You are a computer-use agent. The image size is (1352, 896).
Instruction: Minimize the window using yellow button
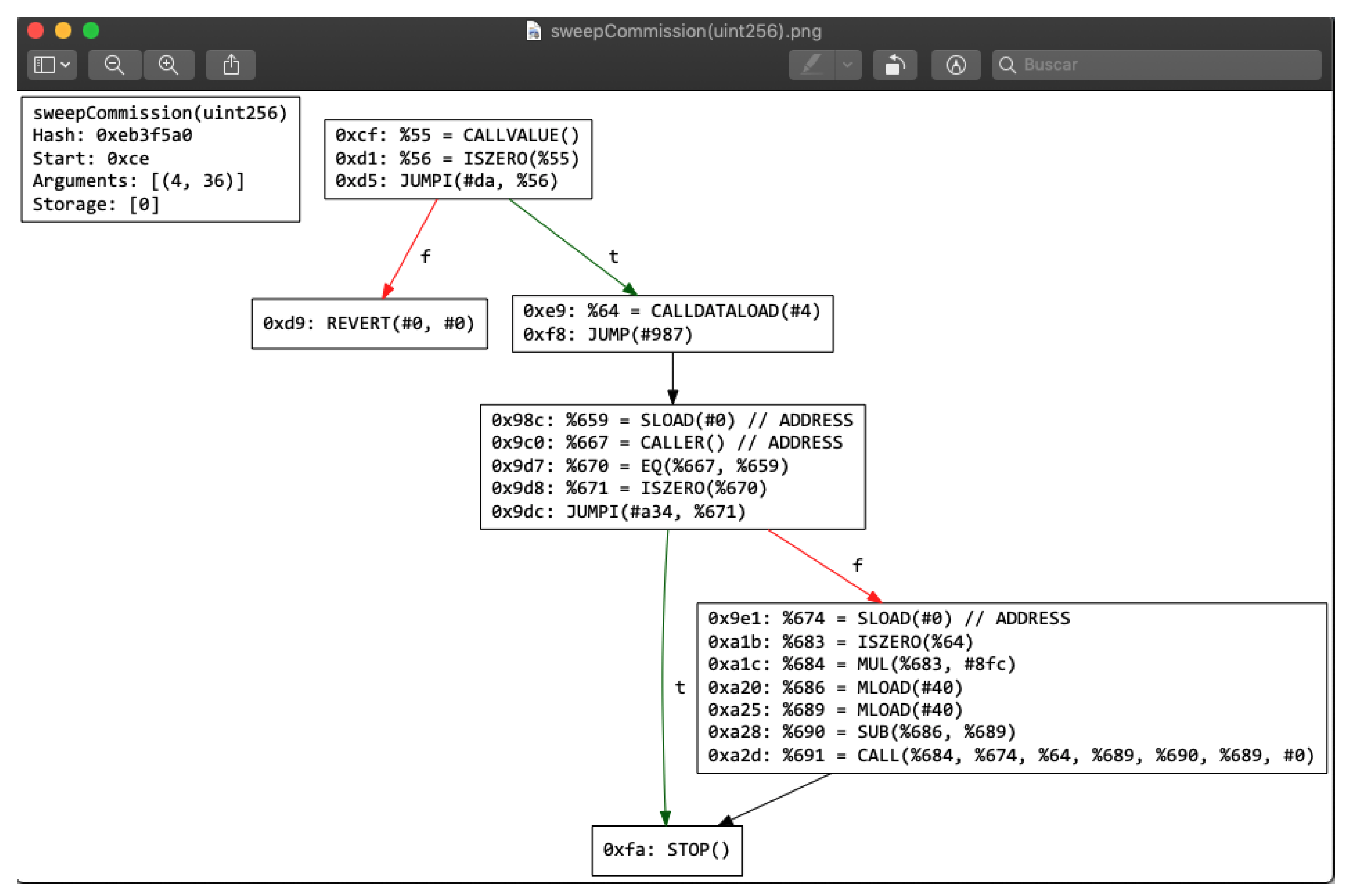click(x=64, y=30)
